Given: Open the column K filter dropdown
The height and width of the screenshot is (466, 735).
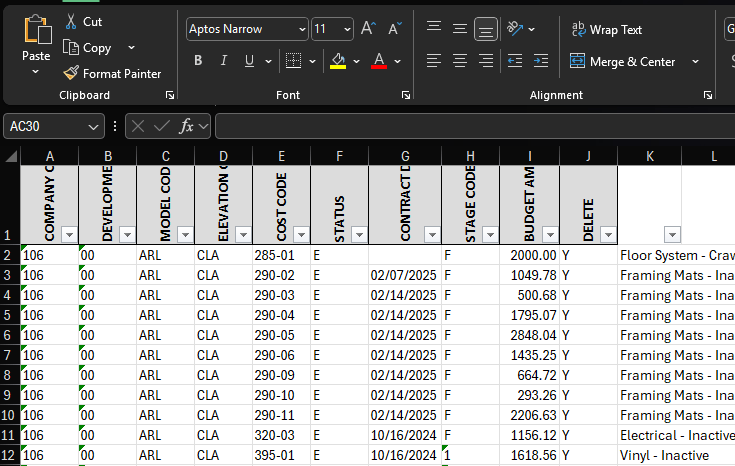Looking at the screenshot, I should pyautogui.click(x=672, y=234).
